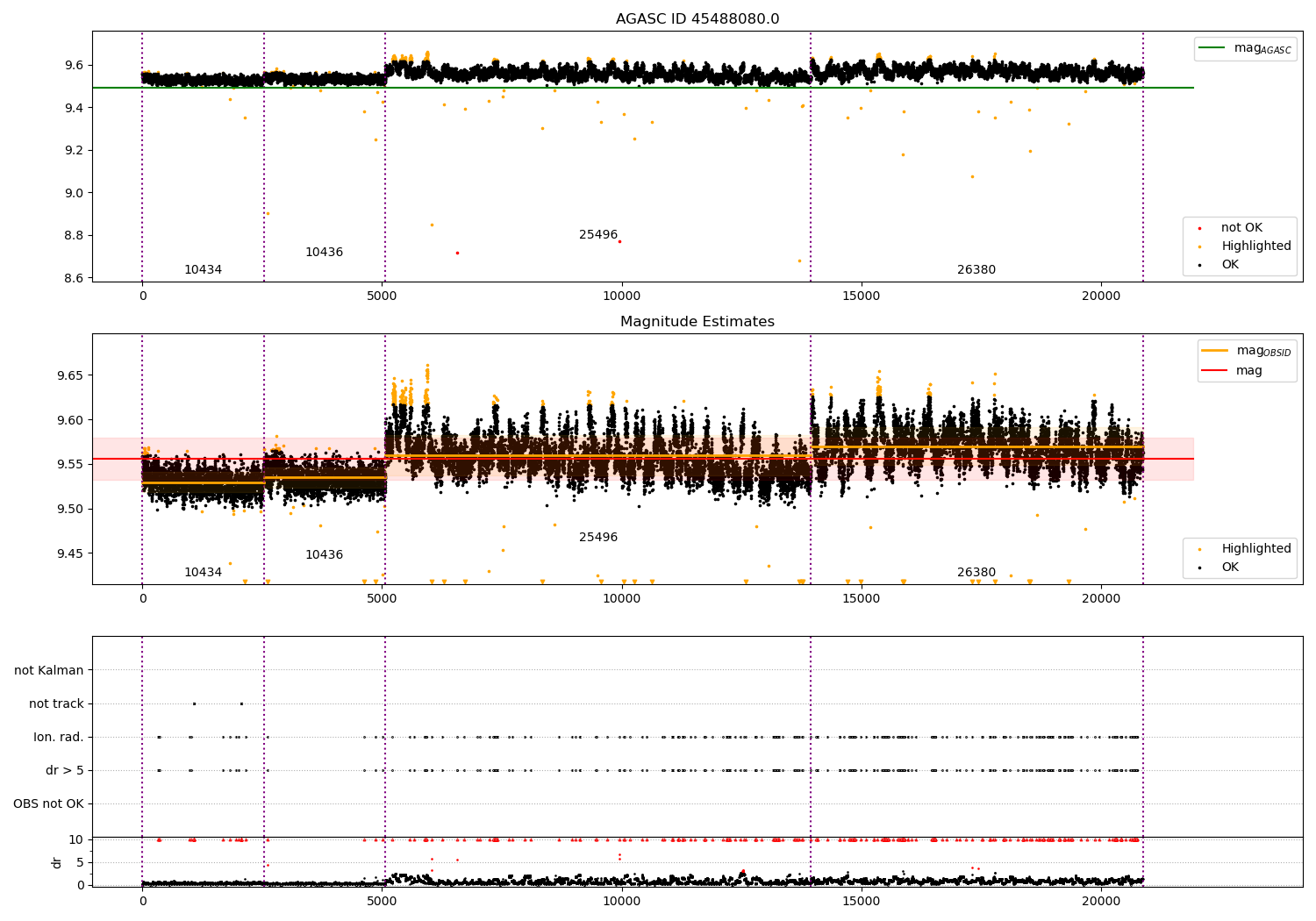The width and height of the screenshot is (1316, 921).
Task: Click the "not track" axis label
Action: pyautogui.click(x=56, y=704)
